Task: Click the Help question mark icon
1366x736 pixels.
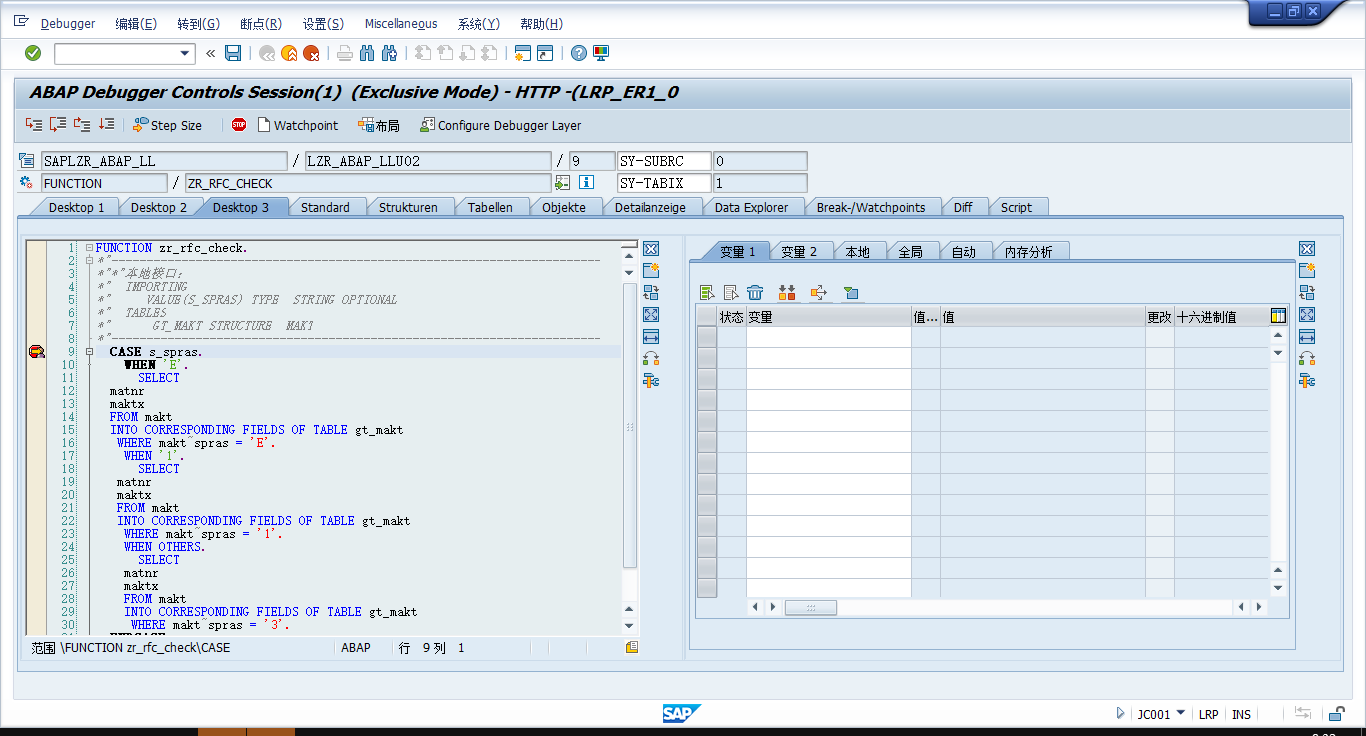Action: 579,53
